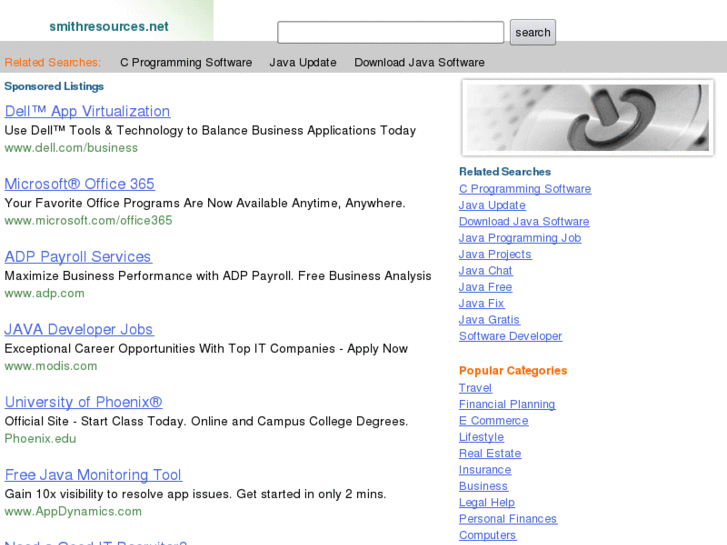Select Download Java Software in top bar
727x545 pixels.
(x=419, y=63)
